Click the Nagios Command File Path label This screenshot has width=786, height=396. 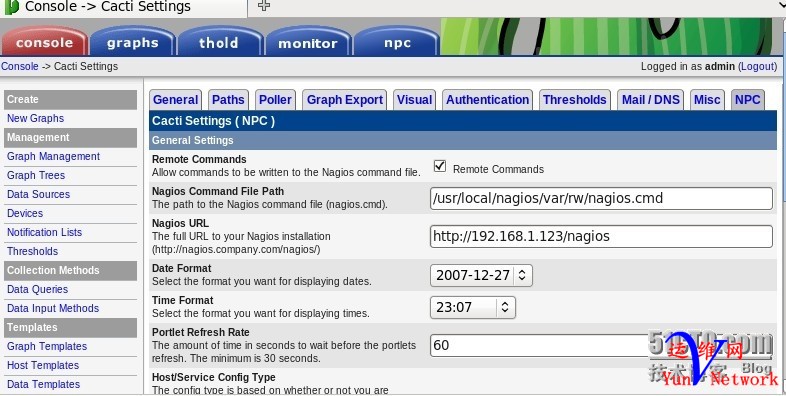(218, 191)
